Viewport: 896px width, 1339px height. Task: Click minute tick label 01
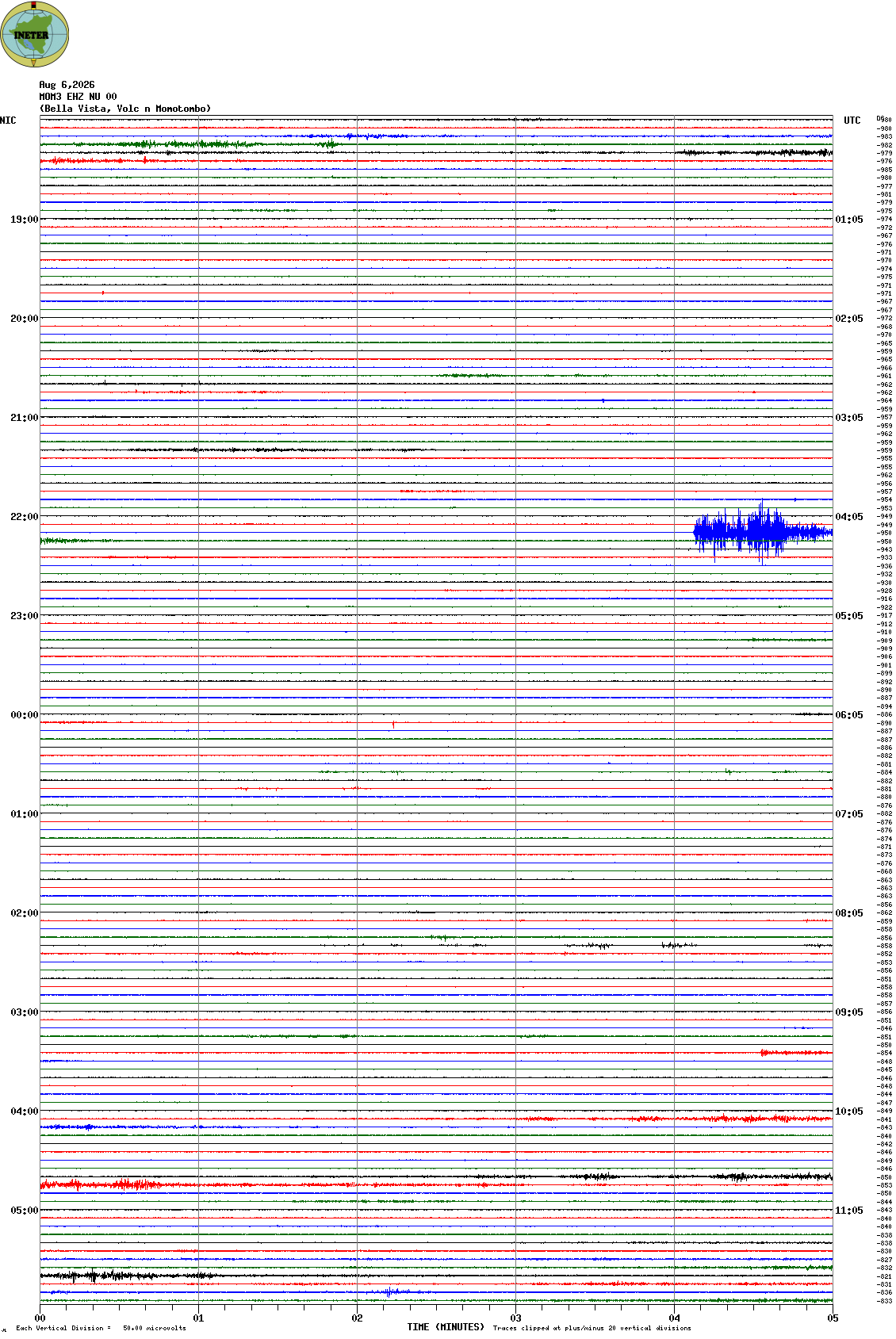[198, 1318]
